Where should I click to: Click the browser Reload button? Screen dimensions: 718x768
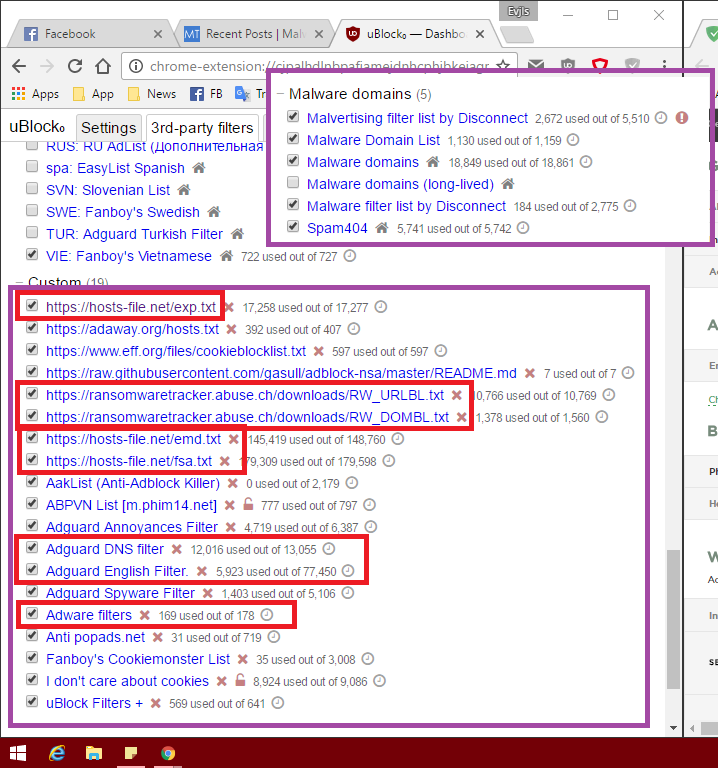tap(74, 66)
